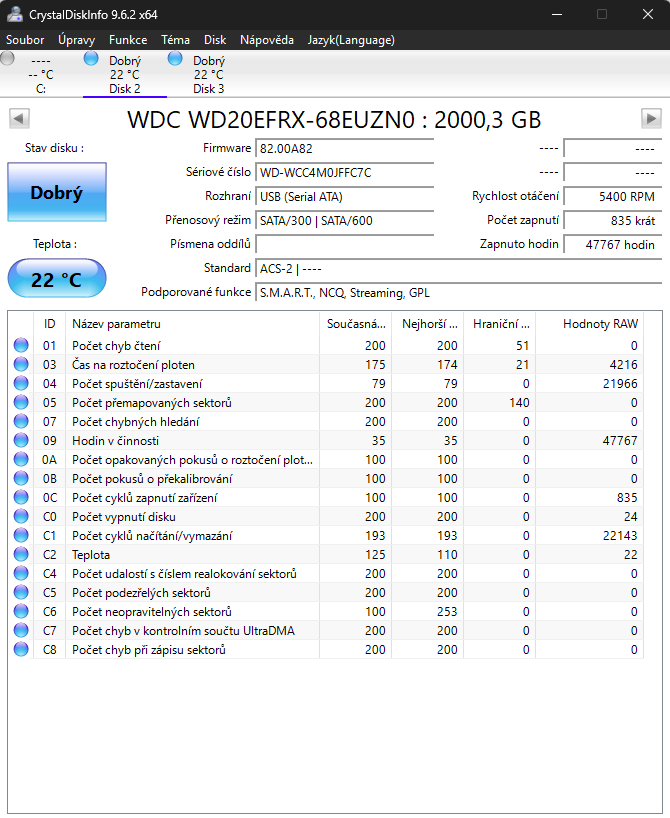Screen dimensions: 670x818
Task: Select the Počet chyb čtení row
Action: point(326,345)
